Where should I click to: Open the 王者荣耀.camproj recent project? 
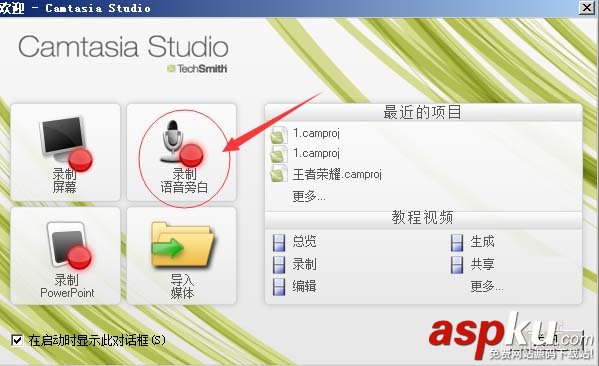tap(337, 175)
